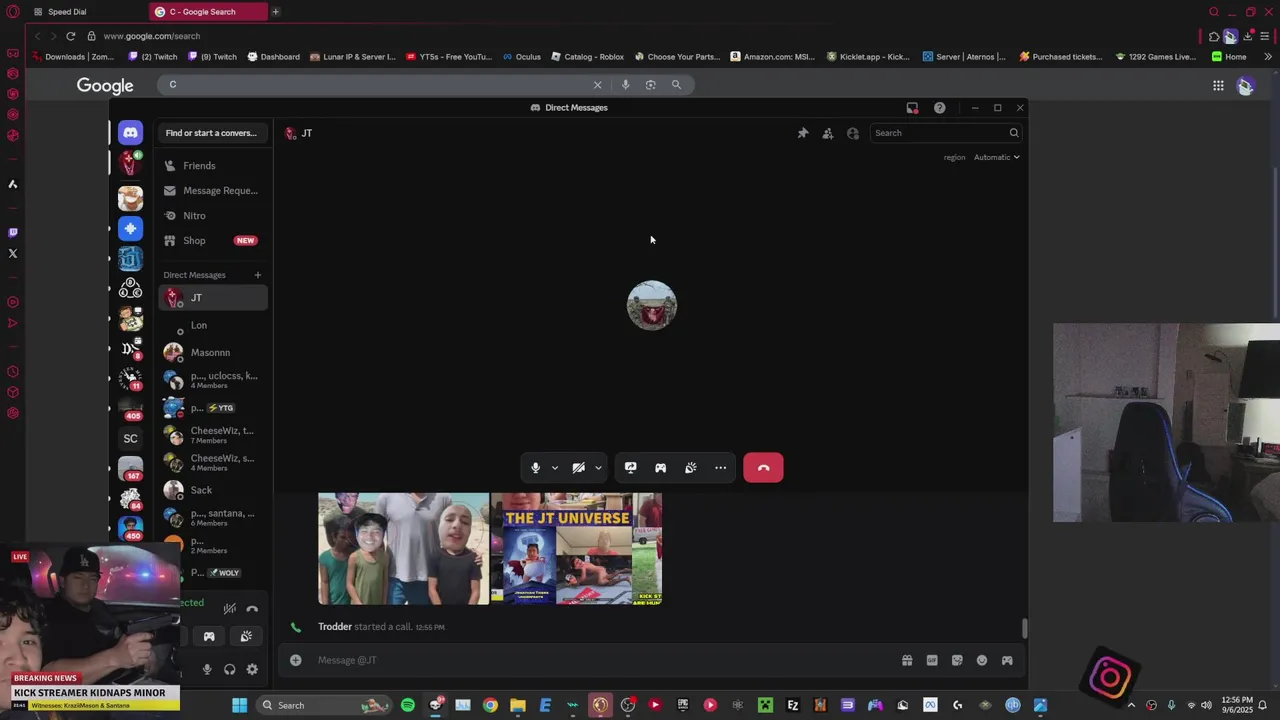This screenshot has width=1280, height=720.
Task: Open THE JT UNIVERSE image
Action: click(x=577, y=549)
